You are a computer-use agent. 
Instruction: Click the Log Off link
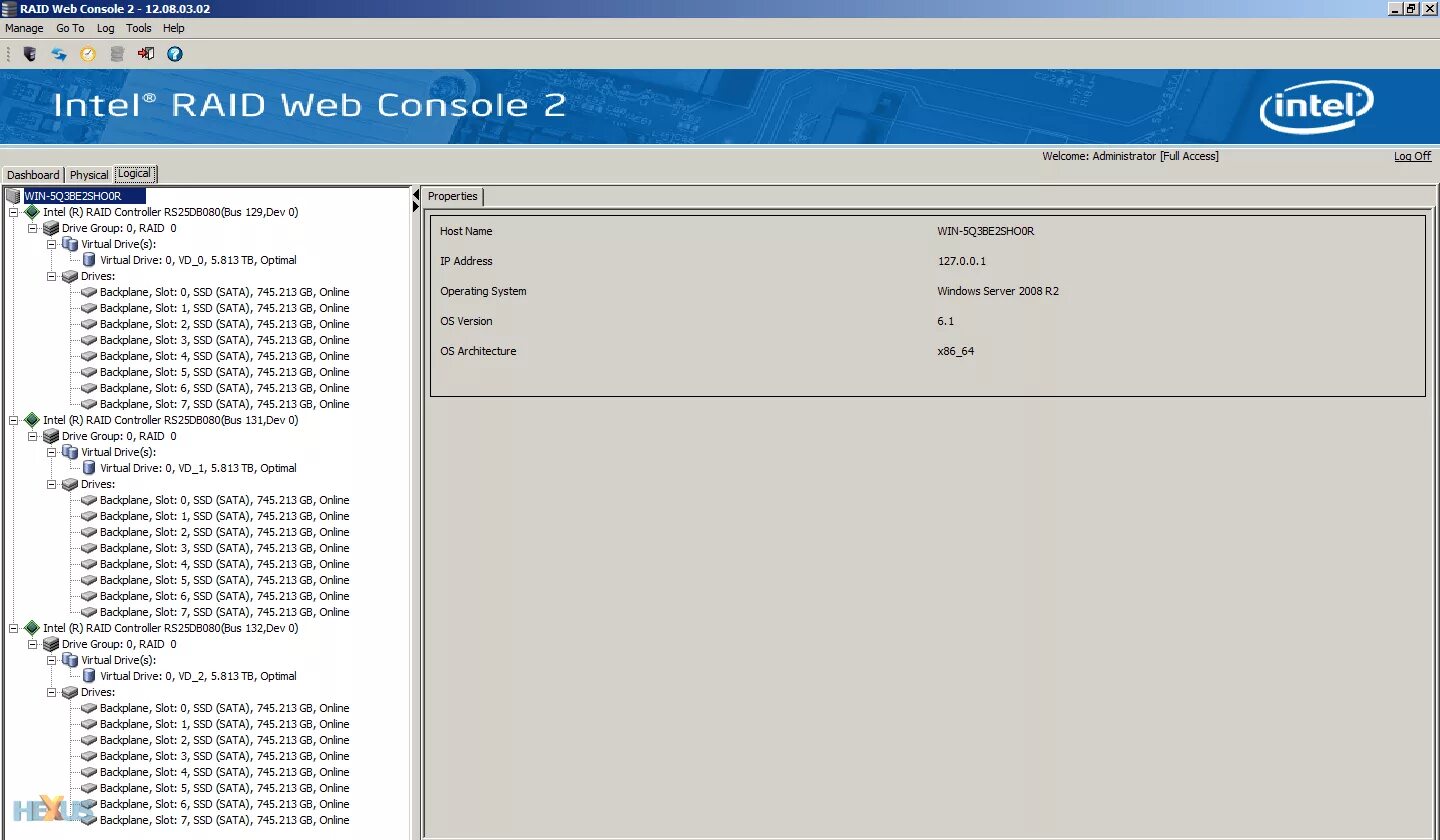(1413, 156)
